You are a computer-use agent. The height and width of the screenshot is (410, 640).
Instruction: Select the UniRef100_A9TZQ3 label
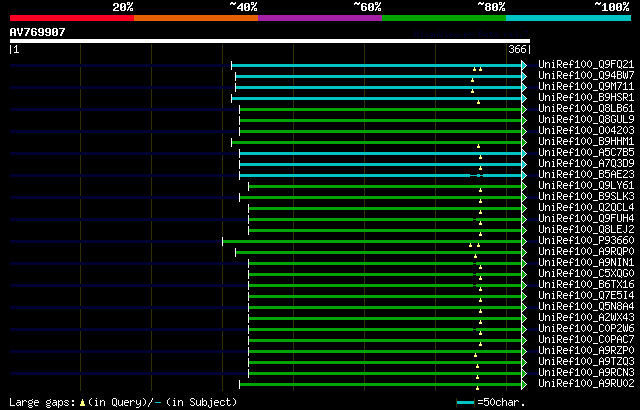point(586,361)
